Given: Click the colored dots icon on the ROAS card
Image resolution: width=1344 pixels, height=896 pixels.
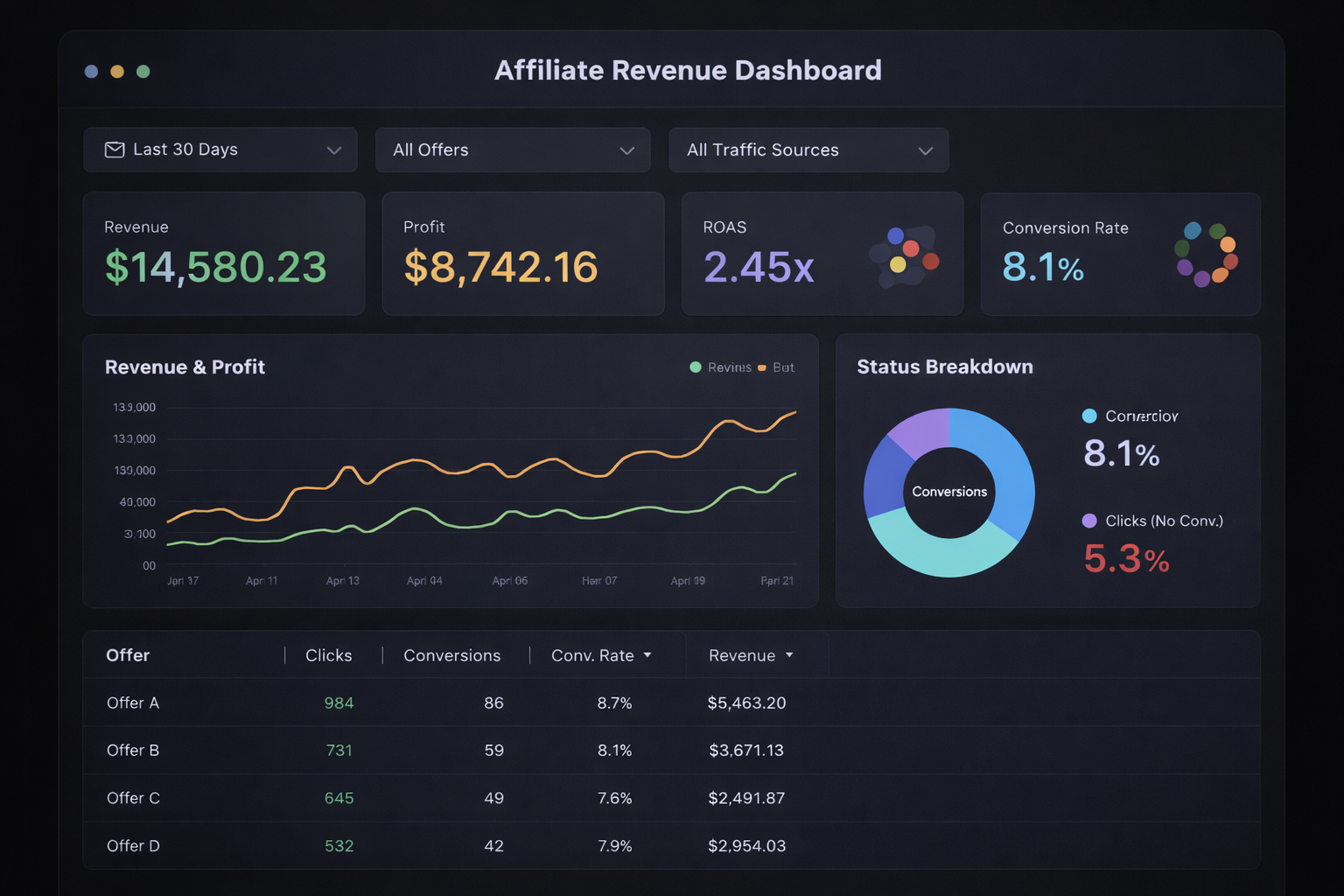Looking at the screenshot, I should pyautogui.click(x=906, y=255).
